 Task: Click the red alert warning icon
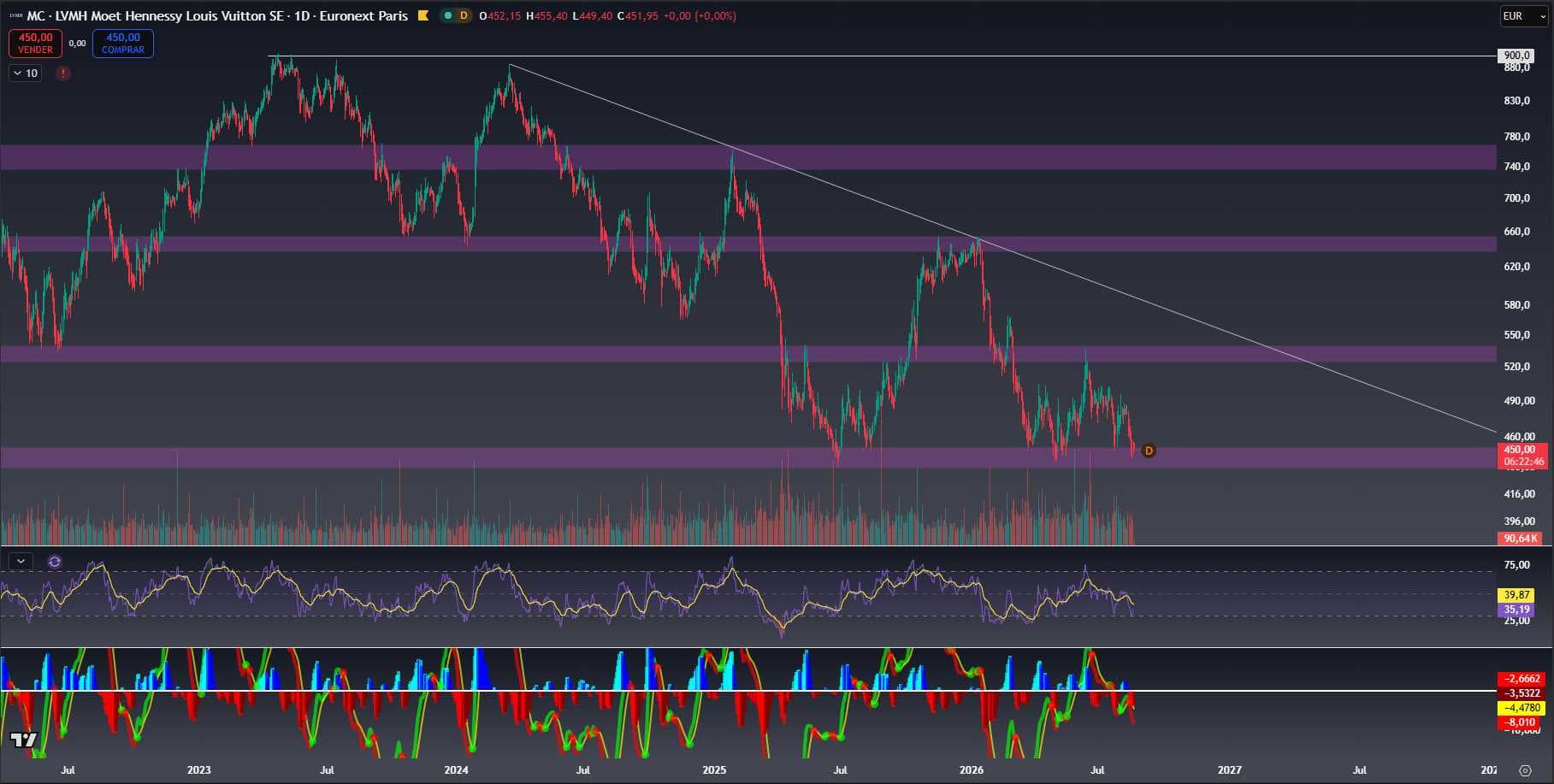point(63,74)
